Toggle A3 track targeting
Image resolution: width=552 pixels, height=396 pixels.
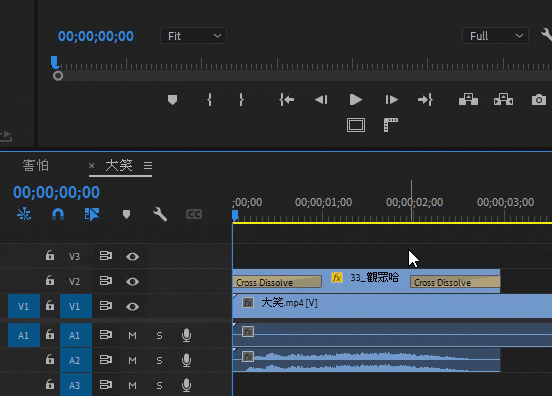(x=76, y=385)
